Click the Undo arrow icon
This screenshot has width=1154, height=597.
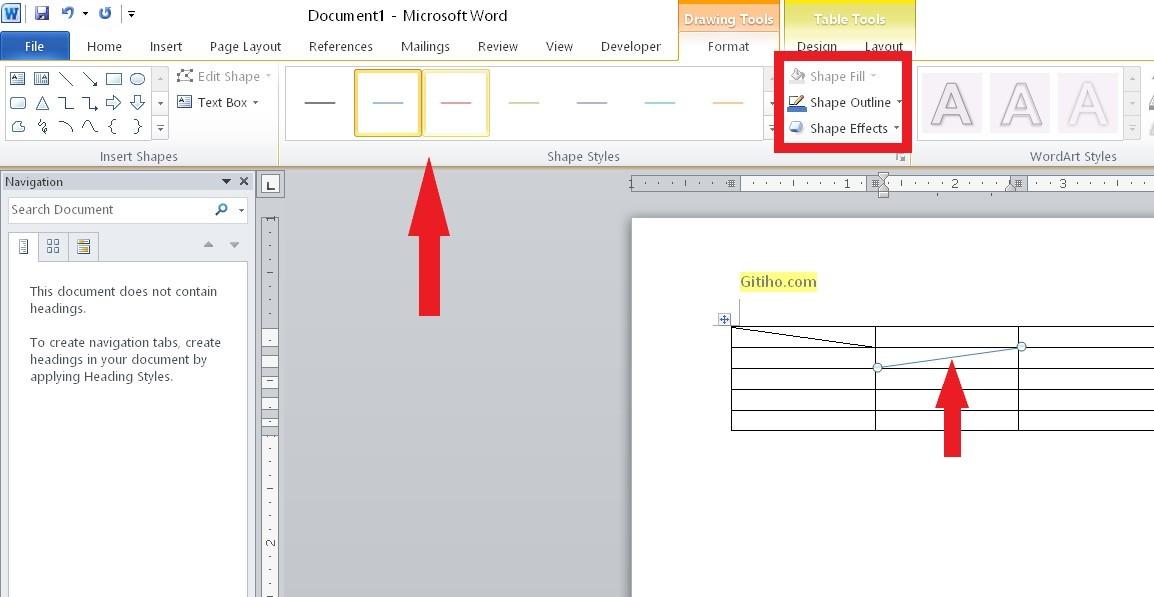[x=68, y=13]
